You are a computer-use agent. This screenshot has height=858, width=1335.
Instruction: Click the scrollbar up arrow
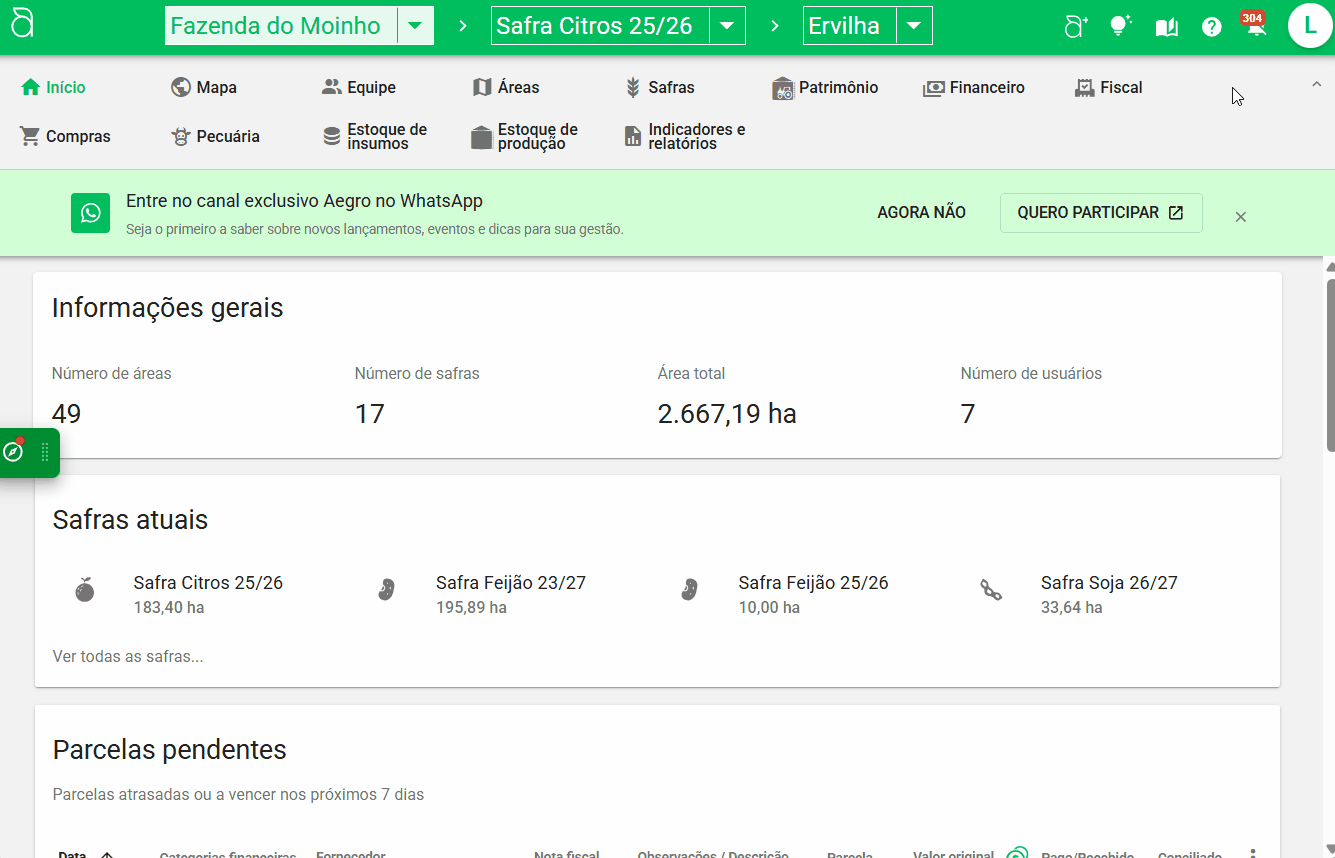1329,266
